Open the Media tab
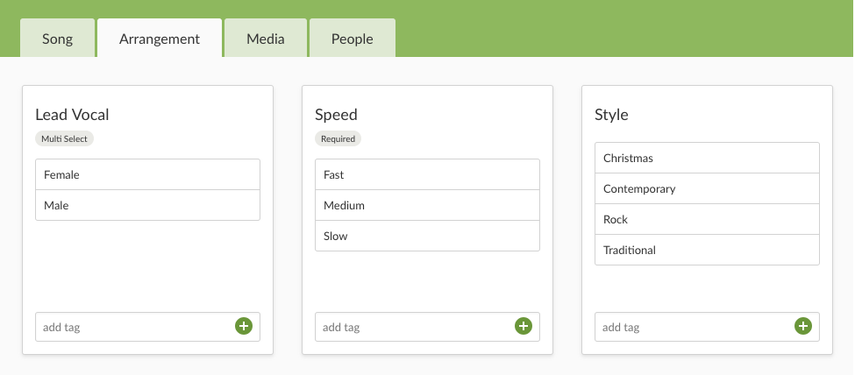855x375 pixels. coord(266,38)
